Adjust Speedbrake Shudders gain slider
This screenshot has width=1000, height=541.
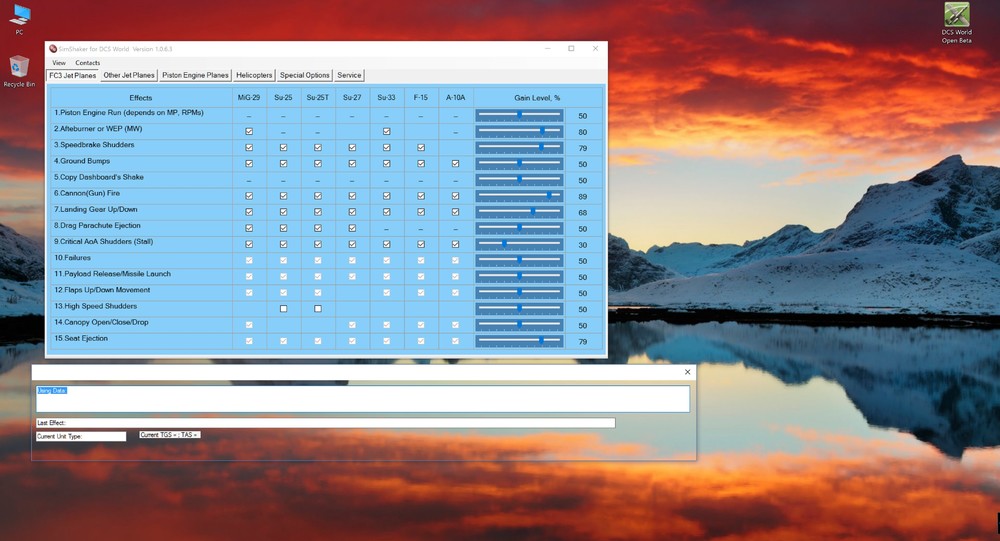pos(519,147)
